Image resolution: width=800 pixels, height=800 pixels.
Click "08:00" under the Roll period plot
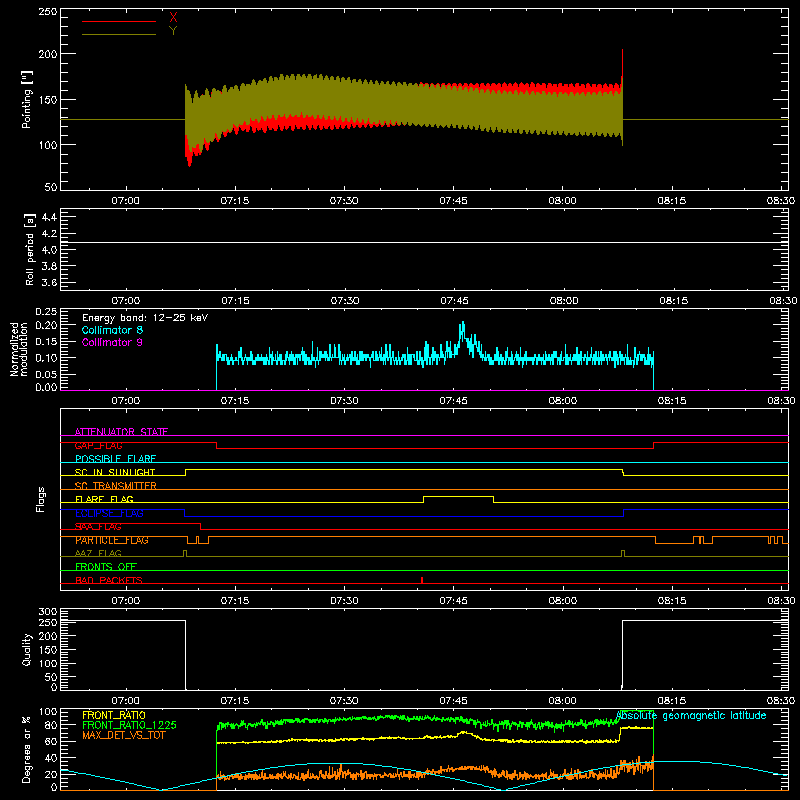click(x=563, y=301)
